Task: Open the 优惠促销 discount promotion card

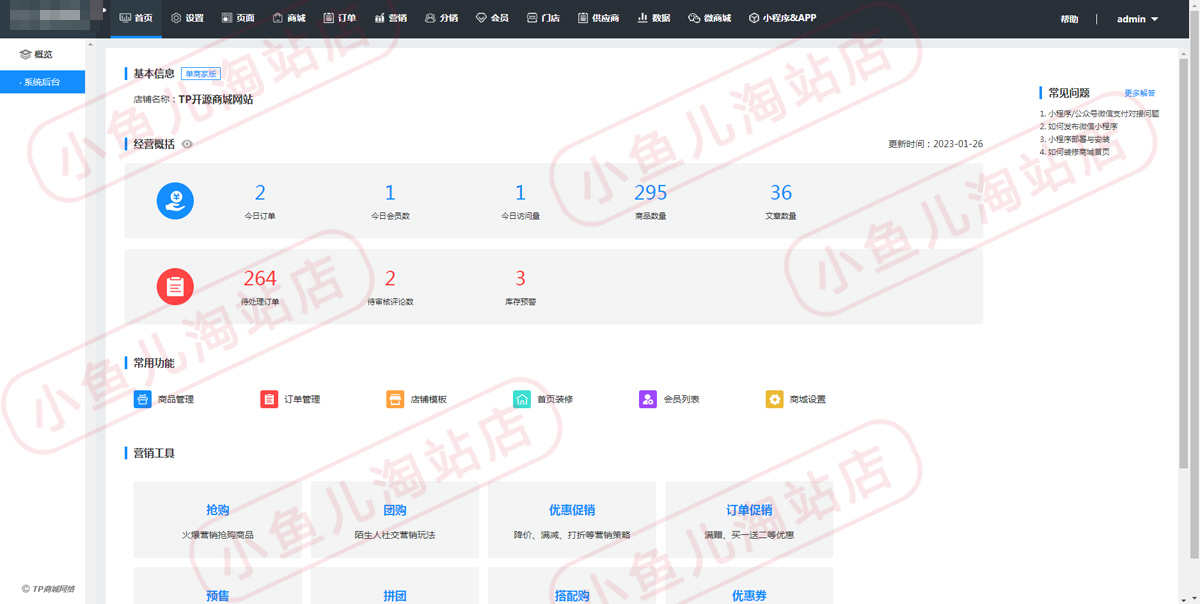Action: point(572,520)
